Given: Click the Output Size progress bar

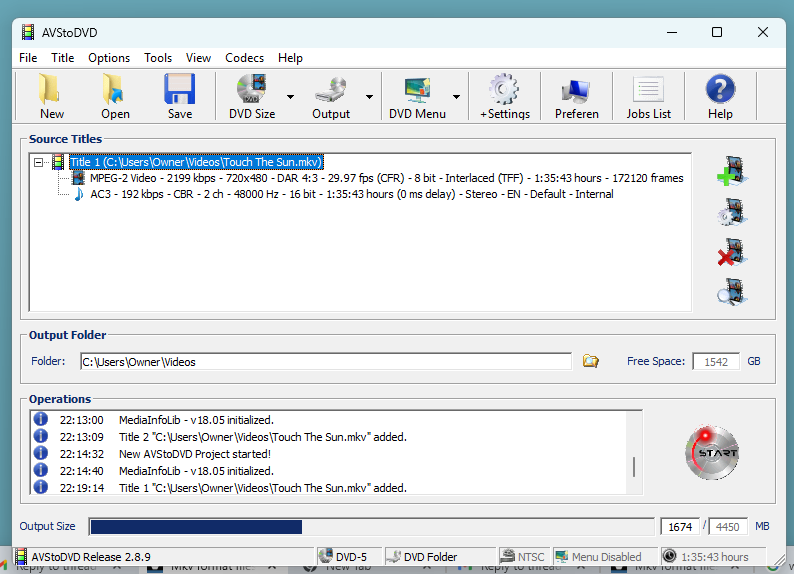Looking at the screenshot, I should (371, 527).
